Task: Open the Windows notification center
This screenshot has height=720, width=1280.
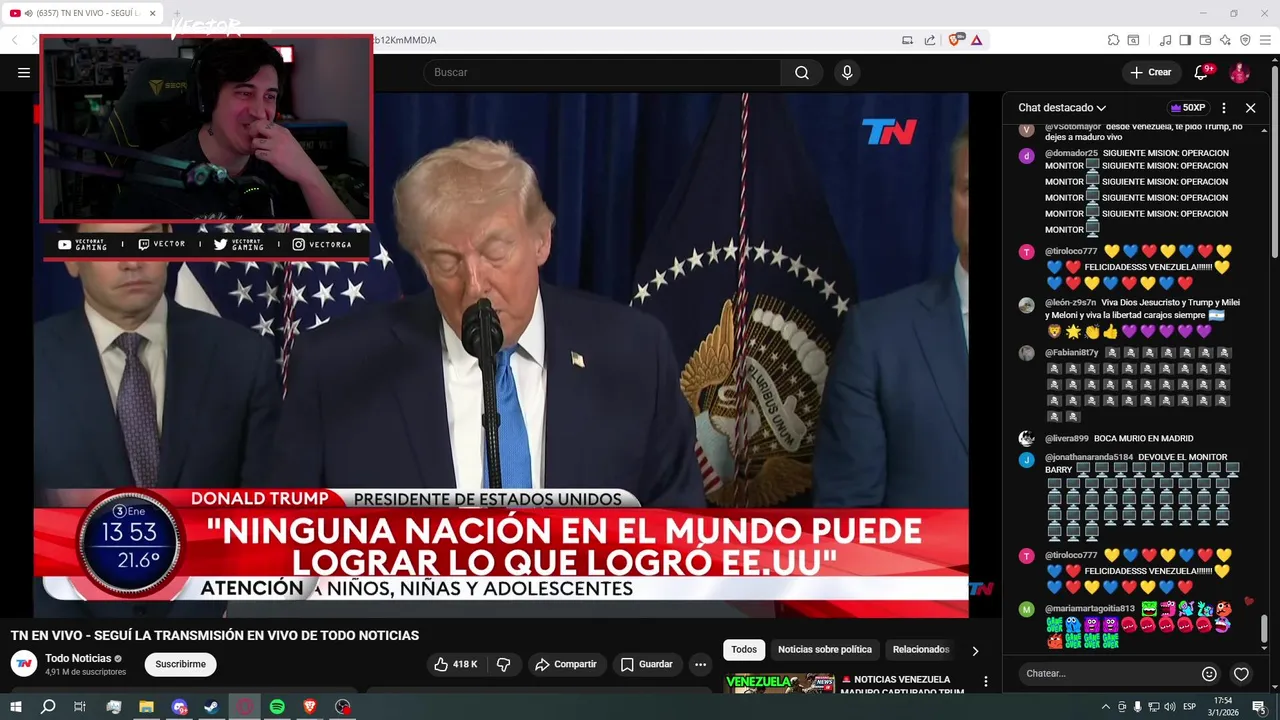Action: point(1259,707)
